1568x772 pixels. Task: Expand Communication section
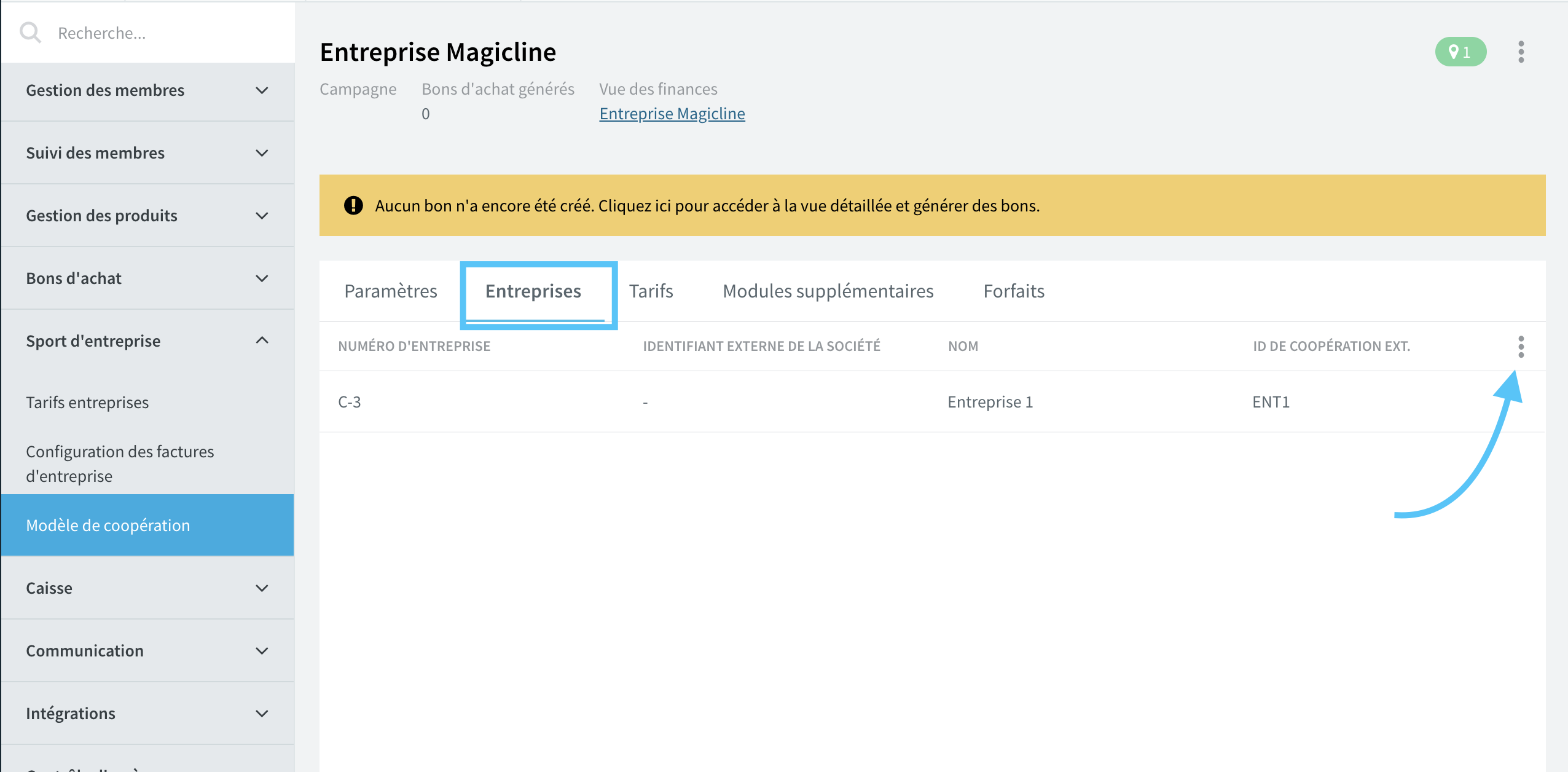(x=147, y=651)
